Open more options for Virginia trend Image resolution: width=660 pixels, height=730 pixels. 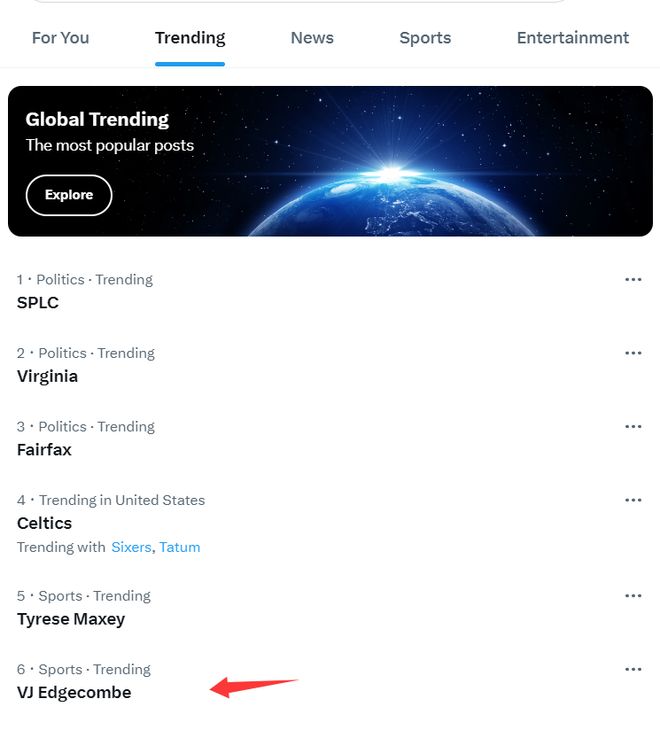[633, 353]
